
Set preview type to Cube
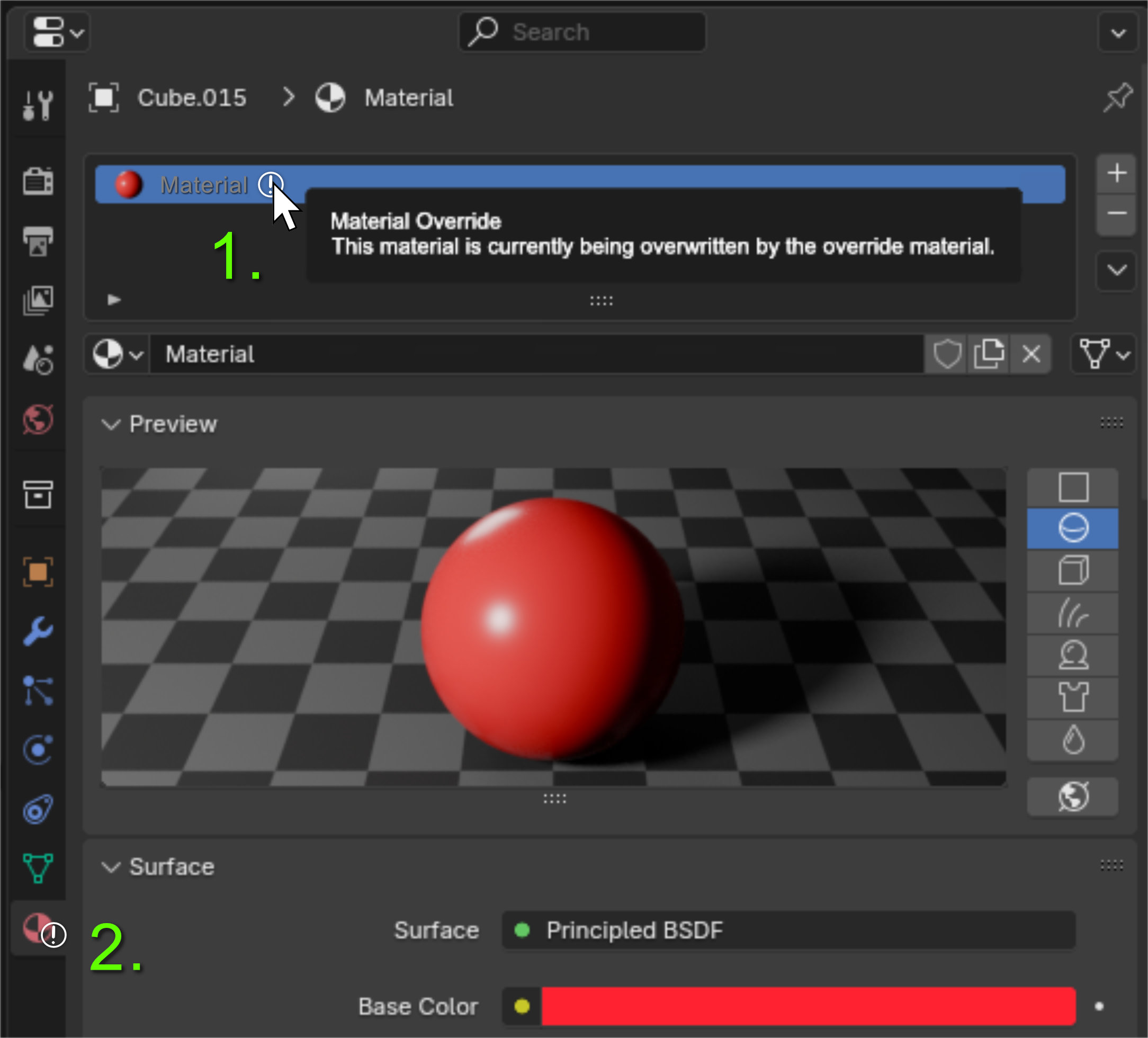click(1073, 570)
